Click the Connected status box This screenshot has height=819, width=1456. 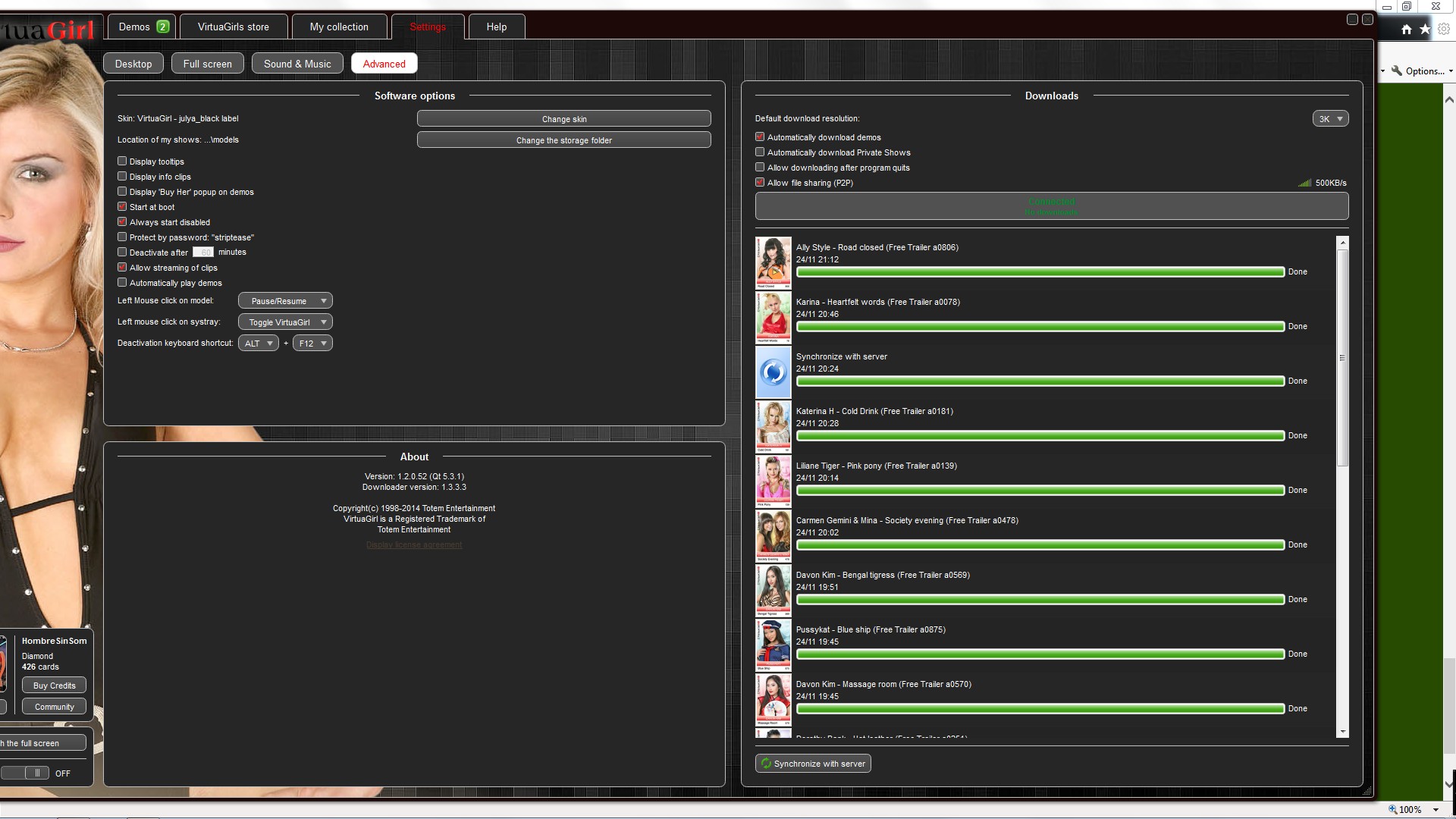coord(1052,206)
